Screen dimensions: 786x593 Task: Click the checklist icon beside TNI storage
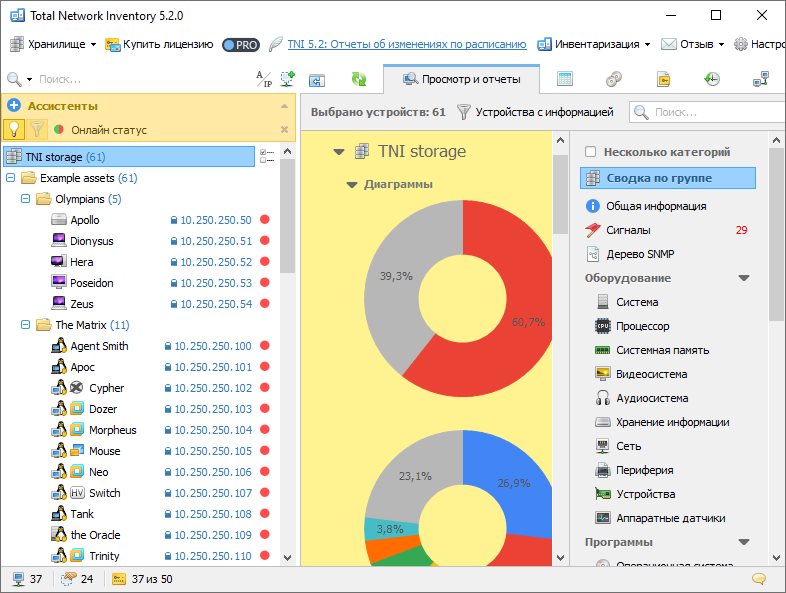tap(267, 156)
